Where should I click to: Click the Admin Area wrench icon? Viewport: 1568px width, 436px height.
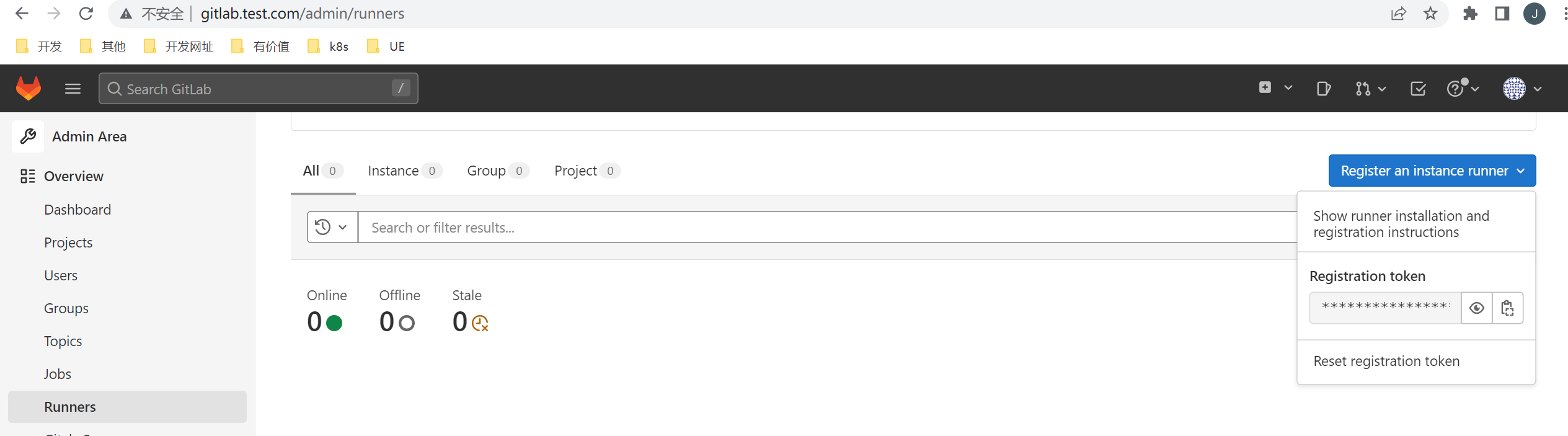pyautogui.click(x=28, y=136)
